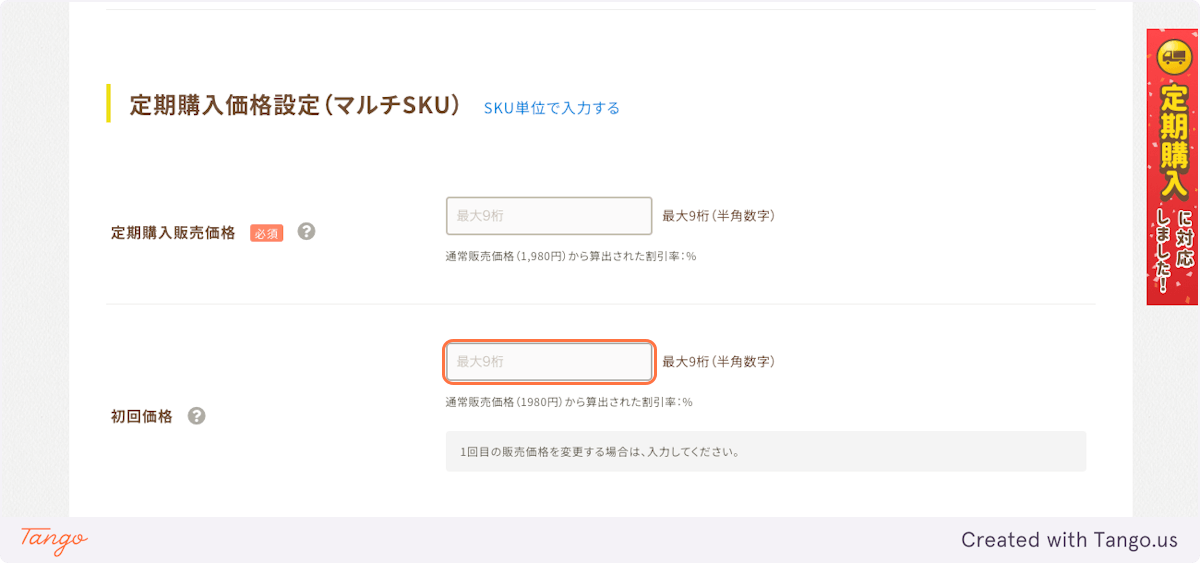Click the large 定期購入 text on the banner
The height and width of the screenshot is (563, 1200).
[1172, 141]
